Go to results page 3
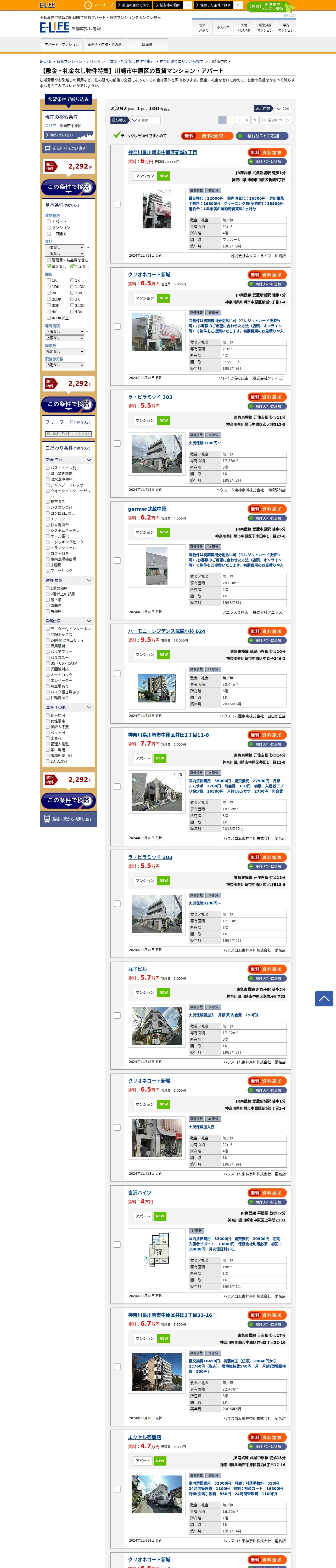This screenshot has width=336, height=1568. tap(238, 120)
